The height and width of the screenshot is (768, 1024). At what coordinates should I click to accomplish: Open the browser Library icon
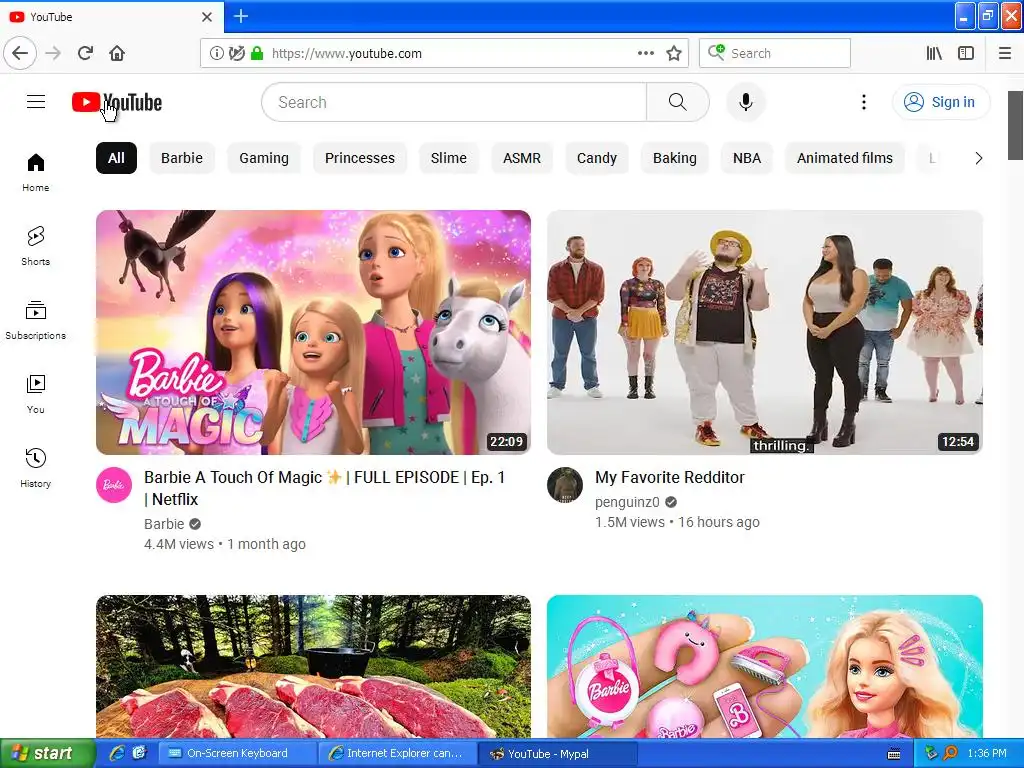[x=934, y=53]
